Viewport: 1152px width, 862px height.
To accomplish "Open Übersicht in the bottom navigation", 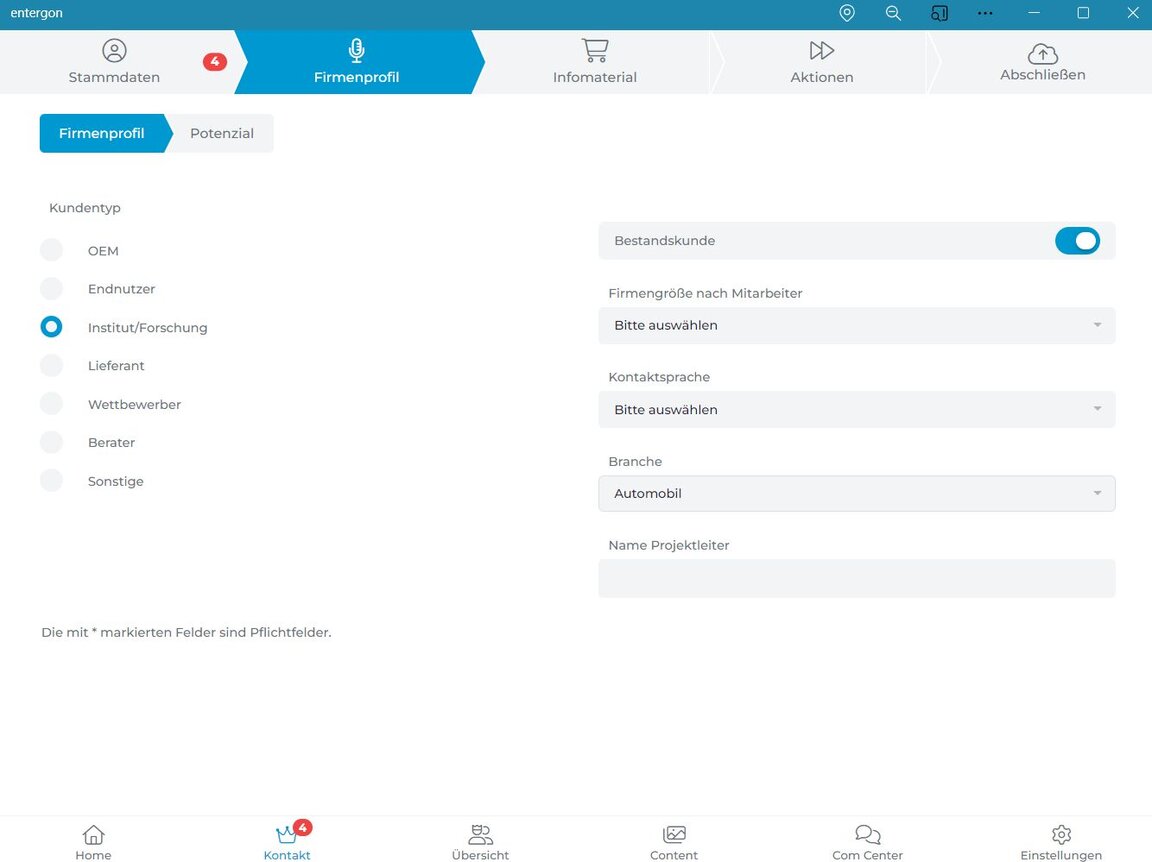I will (480, 842).
